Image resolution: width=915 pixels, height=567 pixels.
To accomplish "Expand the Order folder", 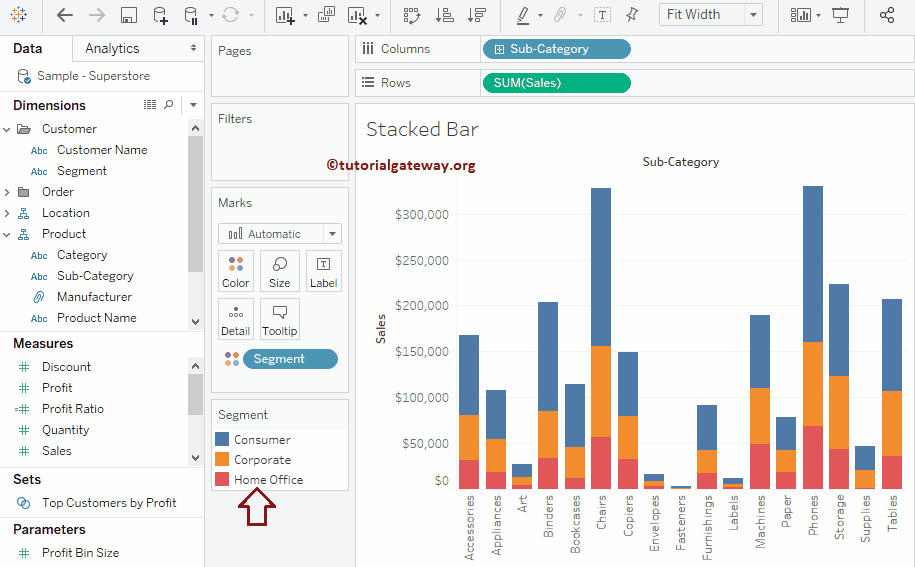I will (x=8, y=192).
